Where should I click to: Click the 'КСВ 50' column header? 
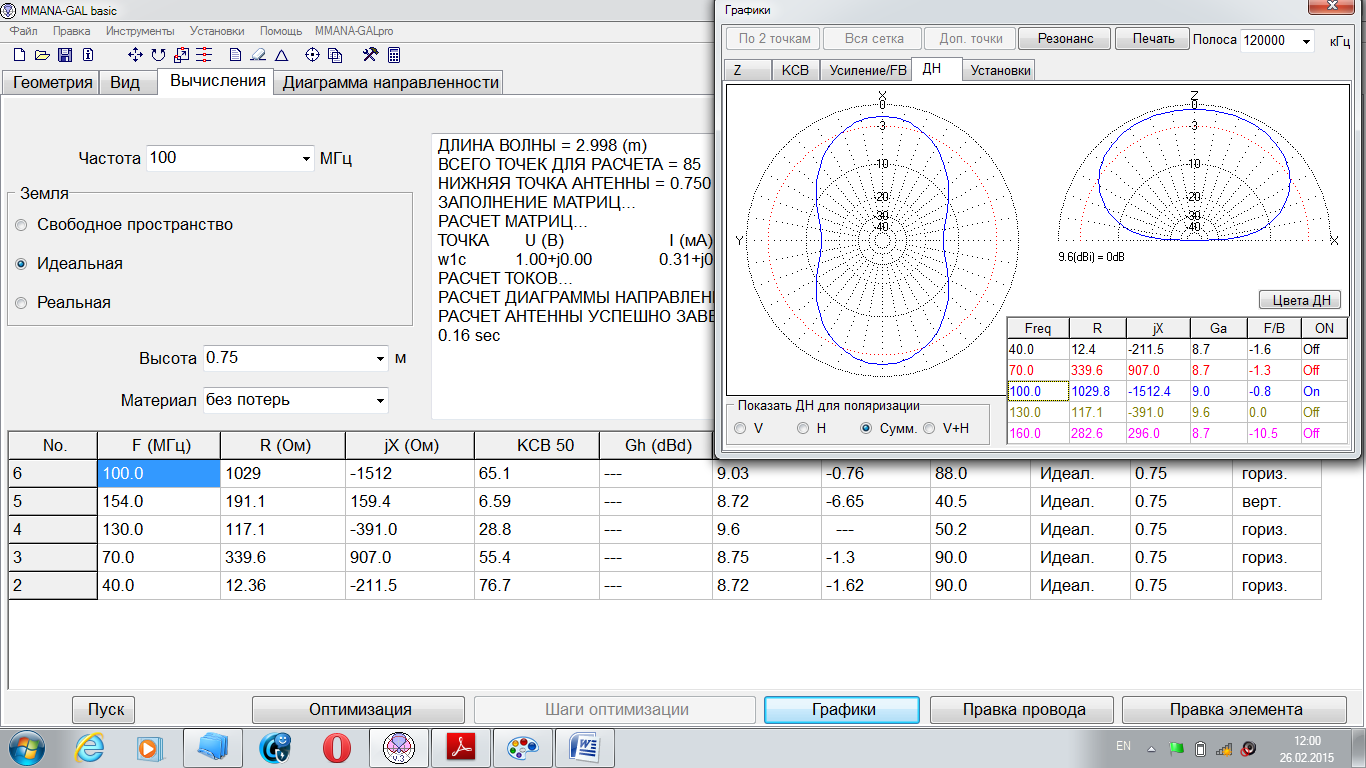pos(536,445)
